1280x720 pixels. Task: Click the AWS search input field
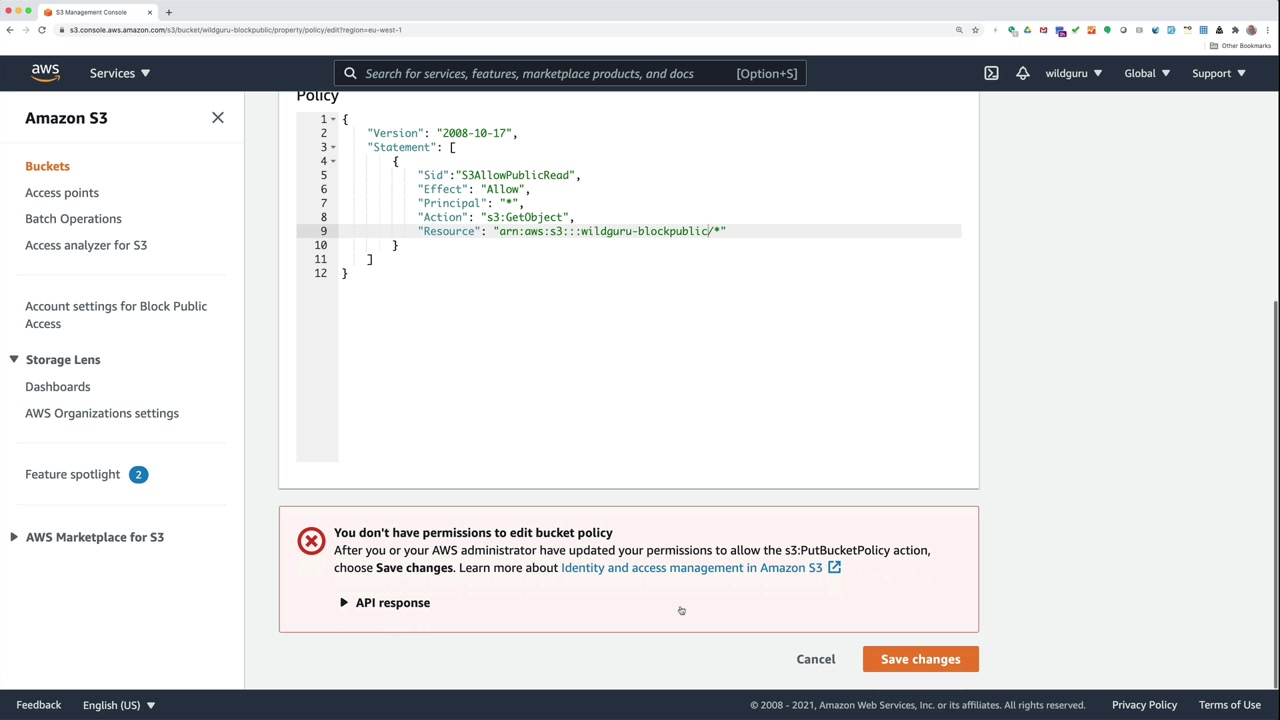[570, 73]
